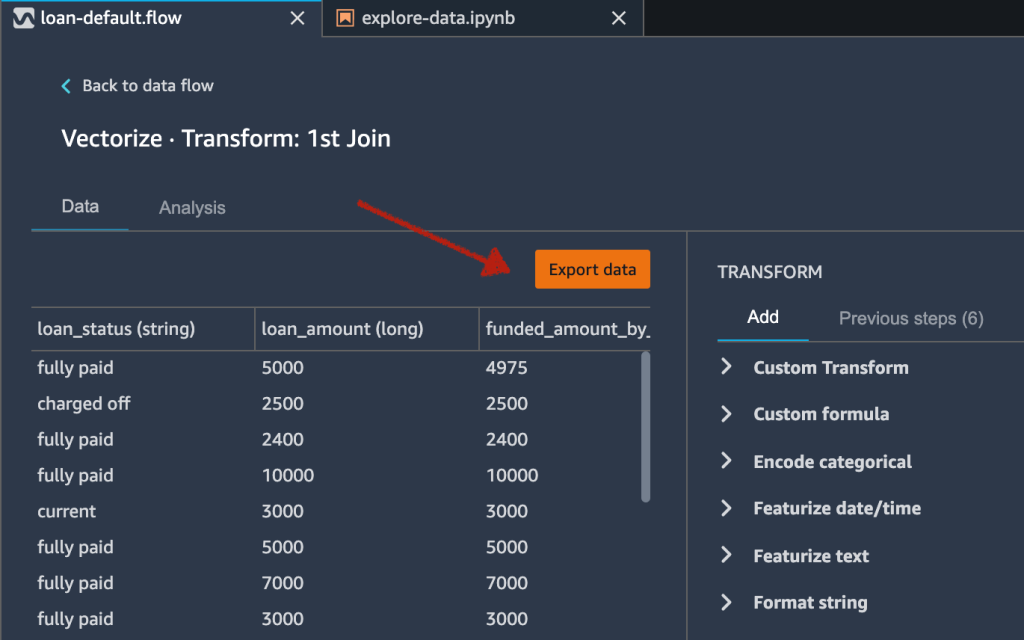Viewport: 1024px width, 640px height.
Task: Expand the Custom formula section
Action: pos(820,414)
